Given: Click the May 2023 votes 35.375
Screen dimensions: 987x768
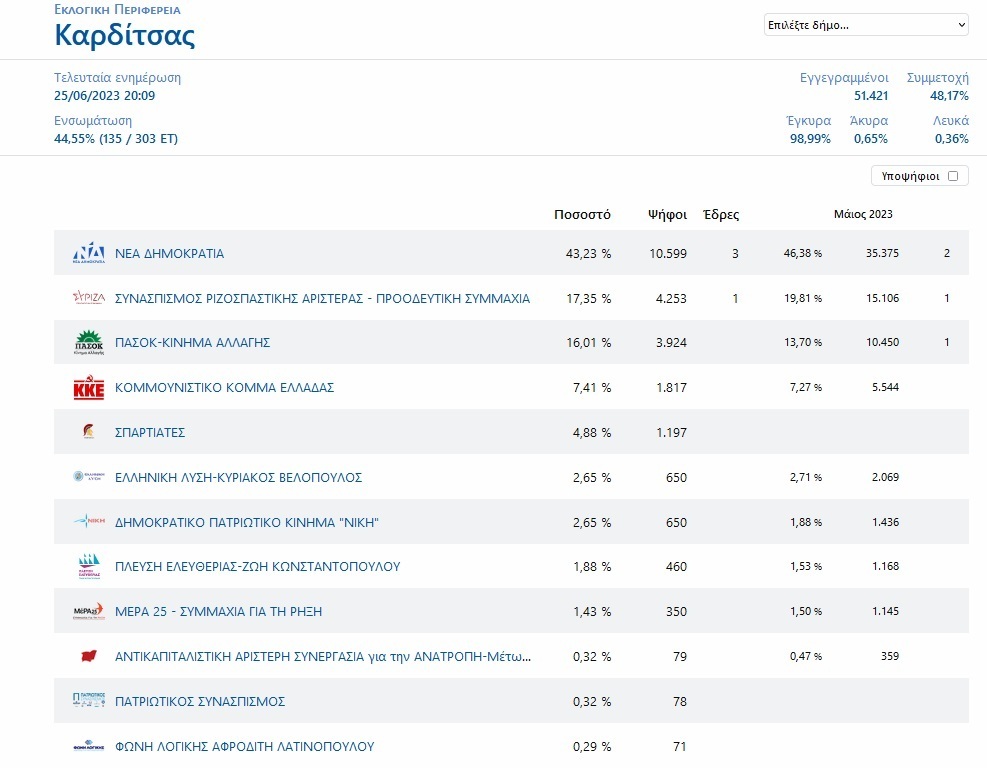Looking at the screenshot, I should [882, 253].
